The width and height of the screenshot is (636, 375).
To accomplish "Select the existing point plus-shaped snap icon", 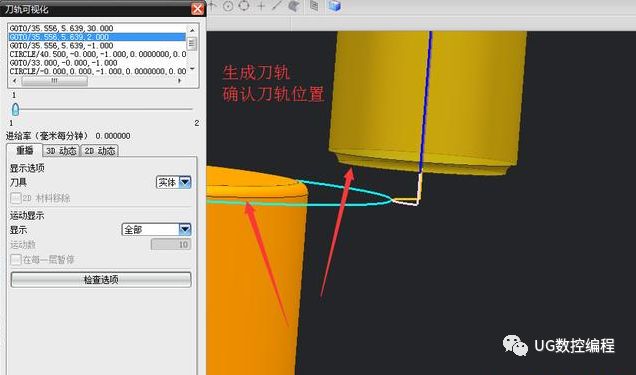I will [261, 6].
